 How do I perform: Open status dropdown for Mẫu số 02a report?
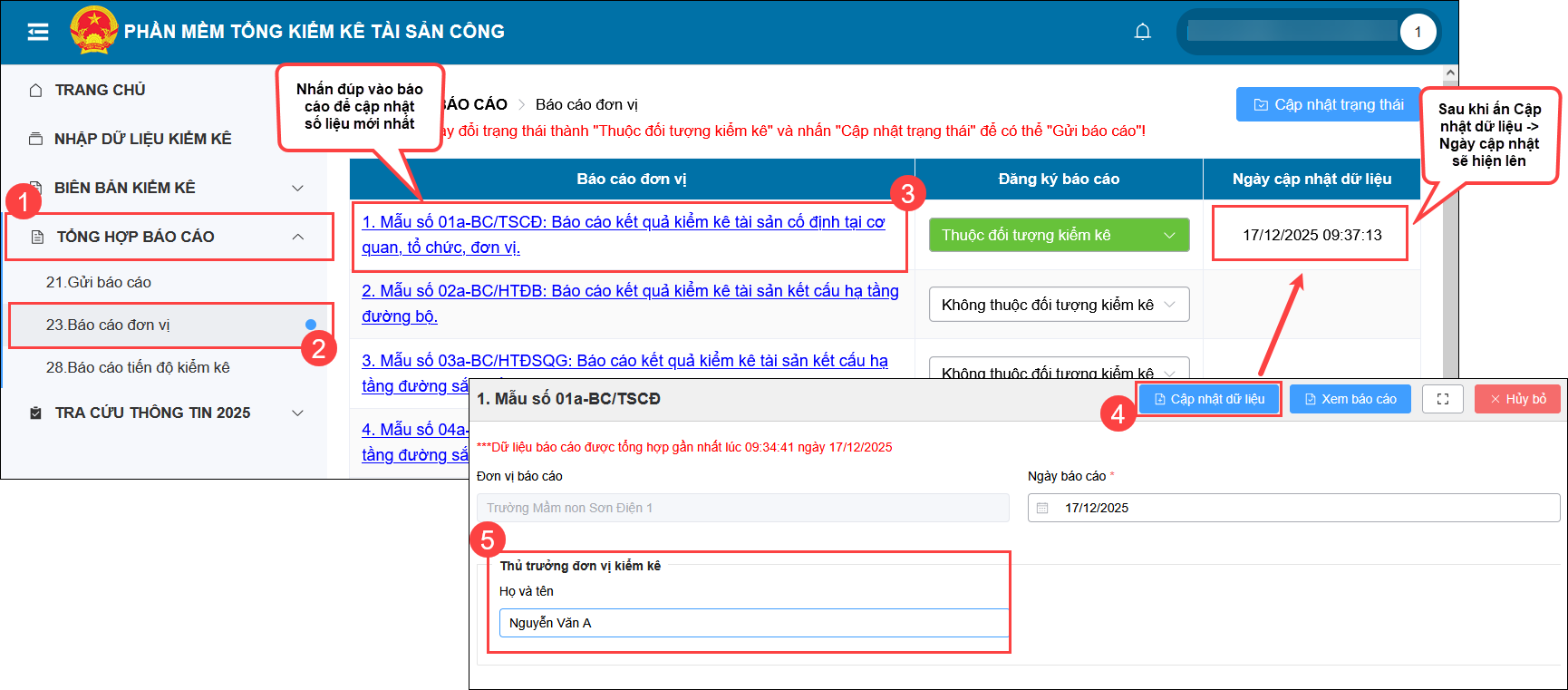1058,305
